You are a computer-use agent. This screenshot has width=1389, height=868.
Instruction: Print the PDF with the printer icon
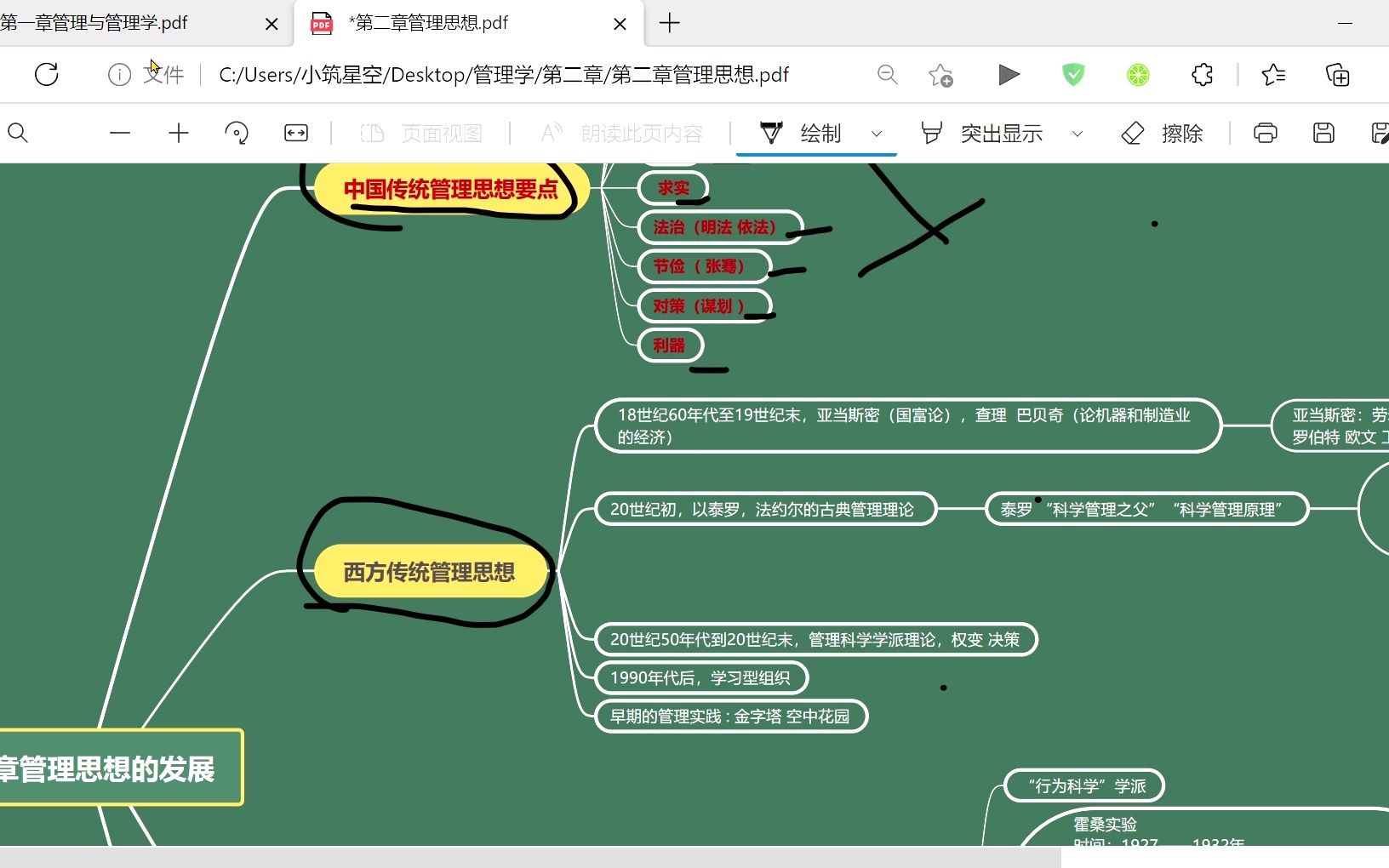tap(1266, 133)
